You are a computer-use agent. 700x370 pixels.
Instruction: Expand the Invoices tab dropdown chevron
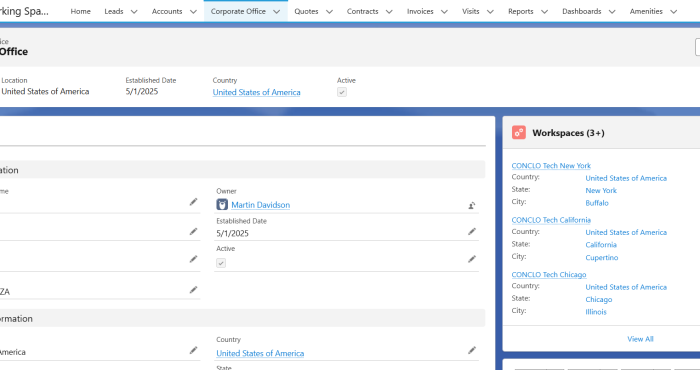[444, 12]
